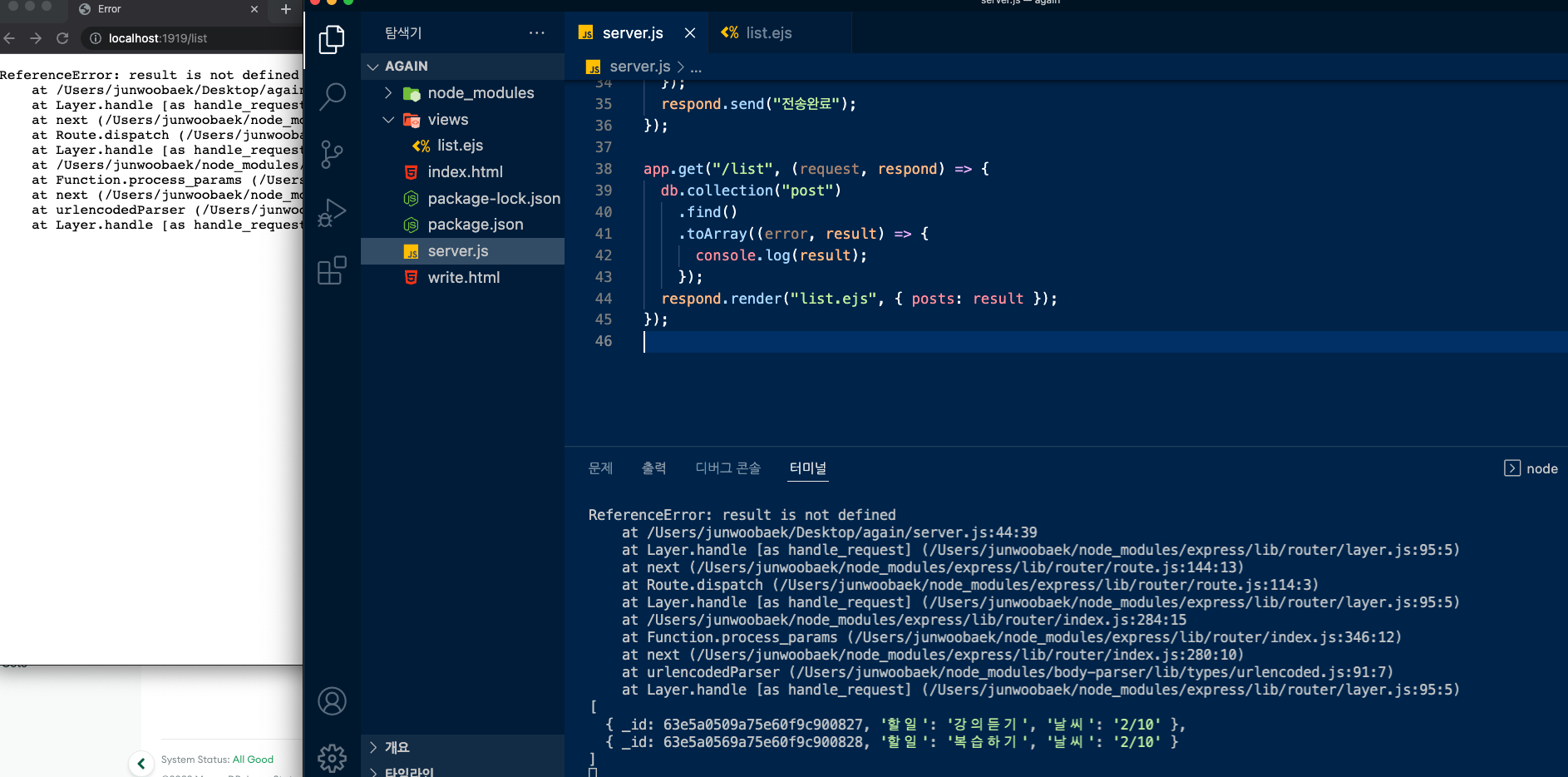The width and height of the screenshot is (1568, 777).
Task: Open the Source Control view
Action: [x=332, y=155]
